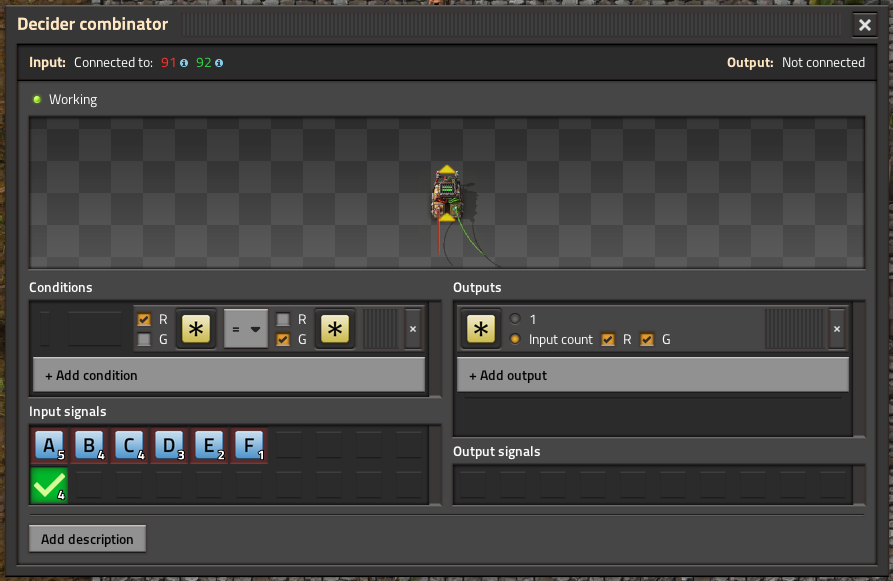Click the Add output button
893x581 pixels.
pos(653,375)
